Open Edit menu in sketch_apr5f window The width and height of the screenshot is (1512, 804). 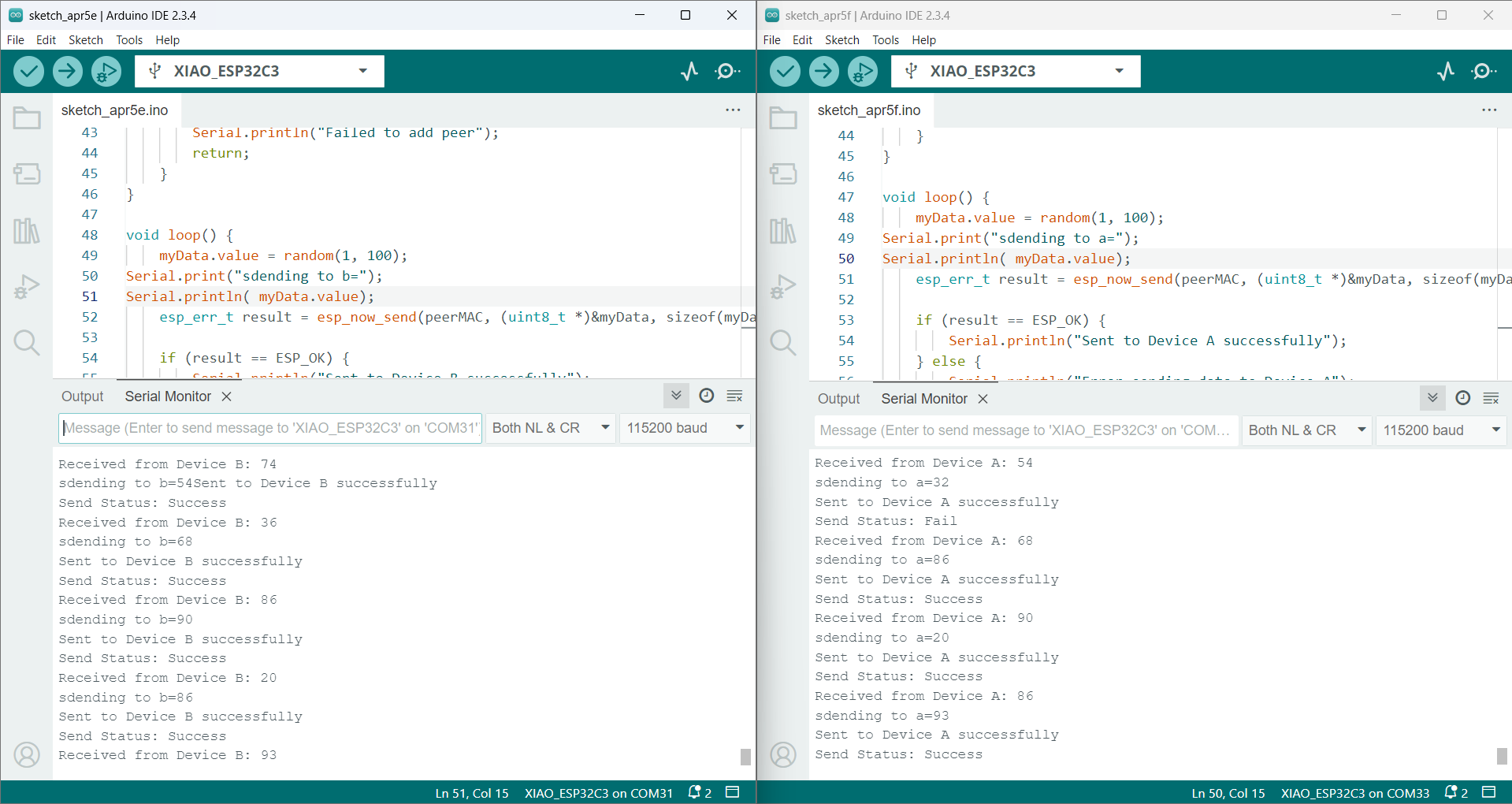pos(802,40)
